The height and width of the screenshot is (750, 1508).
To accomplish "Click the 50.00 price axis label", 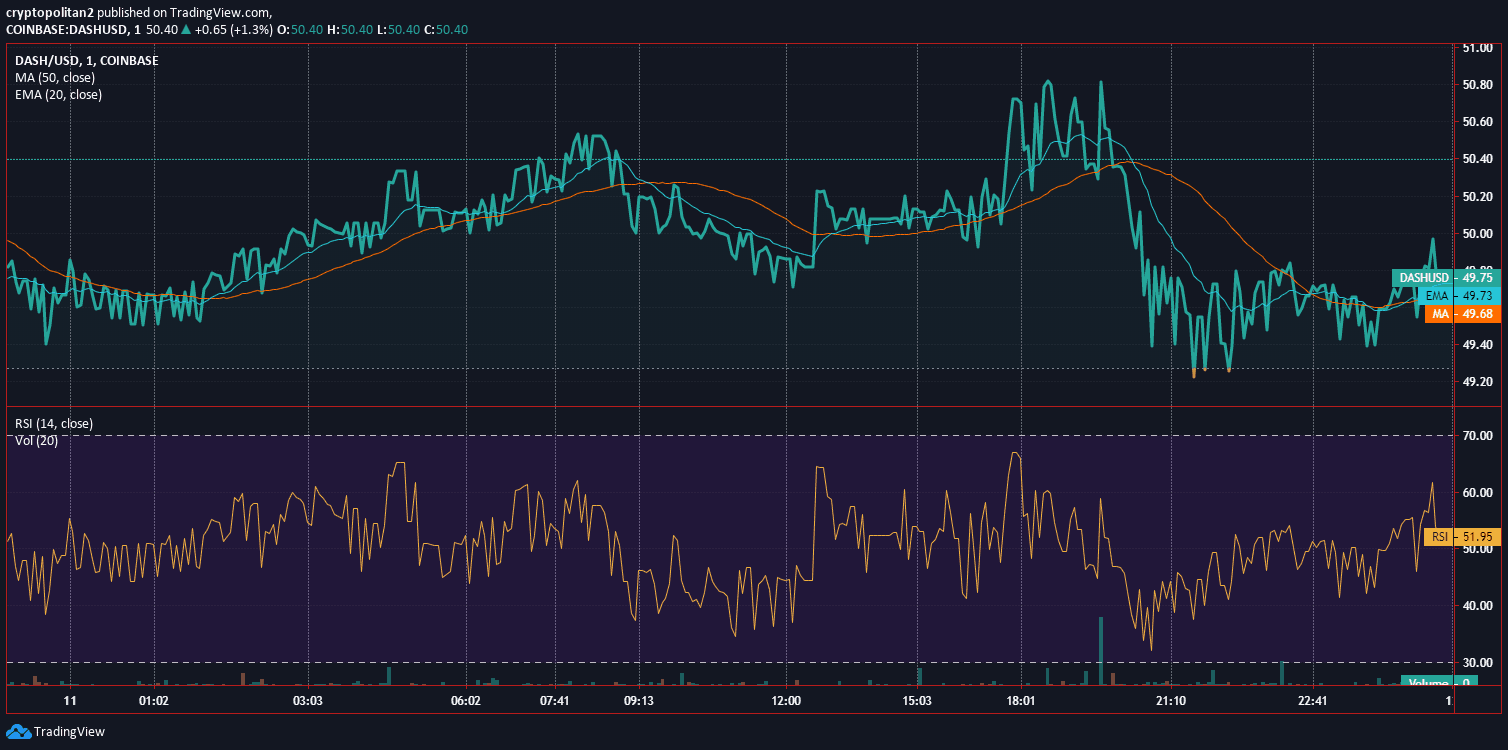I will (1478, 234).
